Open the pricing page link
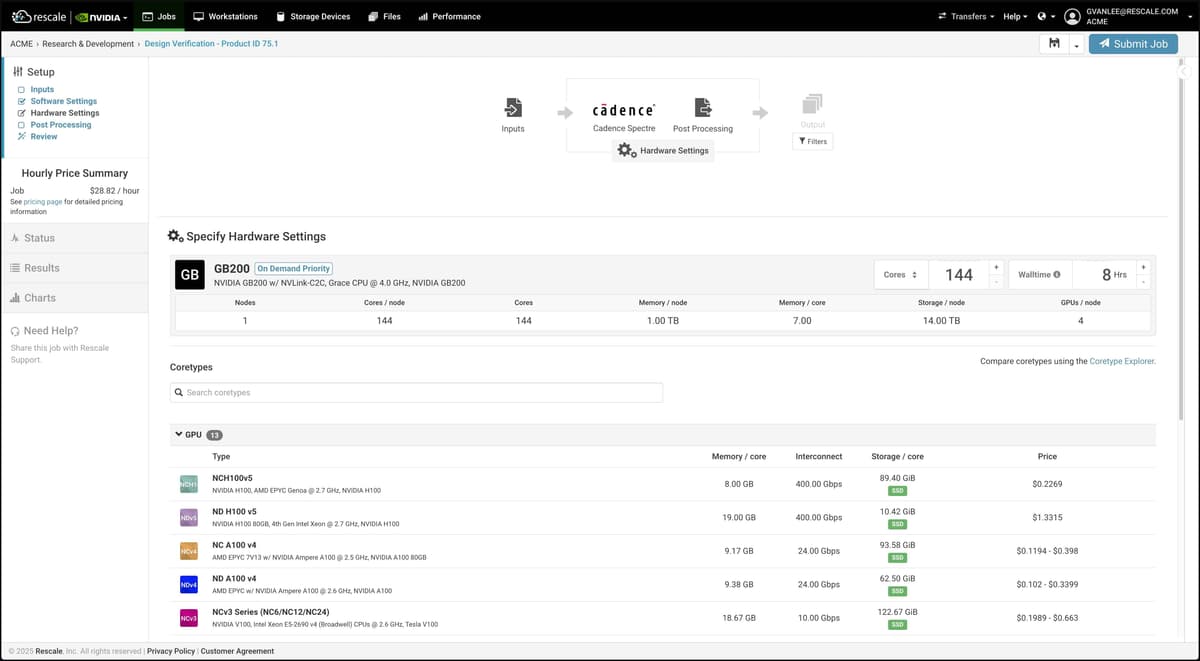 click(42, 201)
